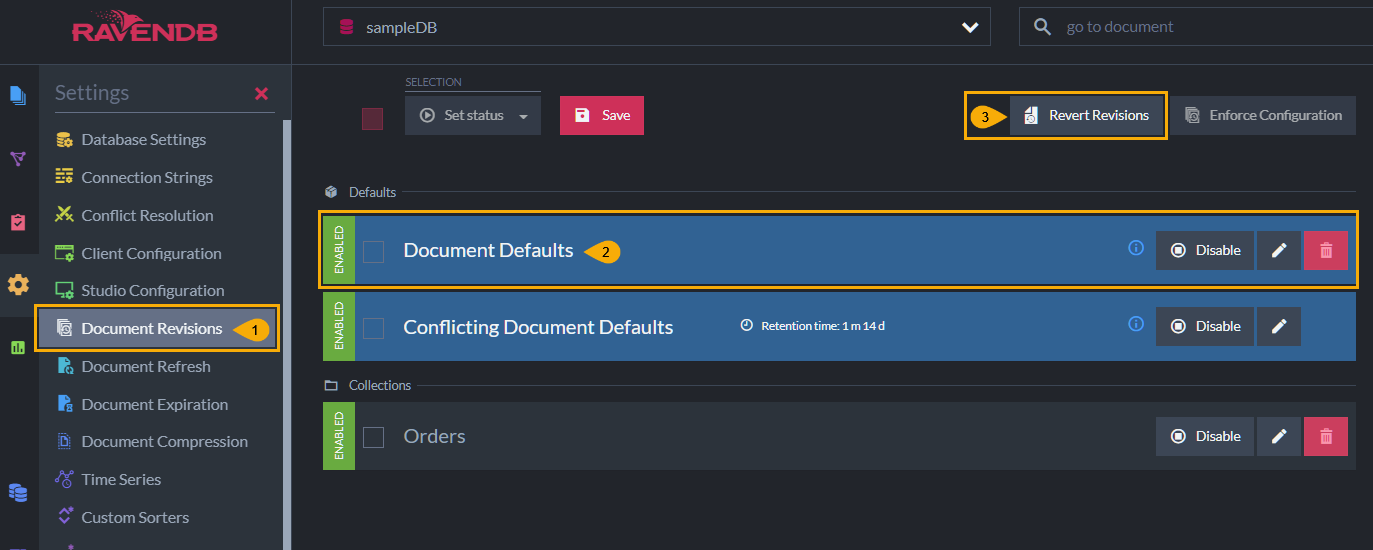Open Connection Strings menu item
This screenshot has height=550, width=1373.
coord(147,177)
